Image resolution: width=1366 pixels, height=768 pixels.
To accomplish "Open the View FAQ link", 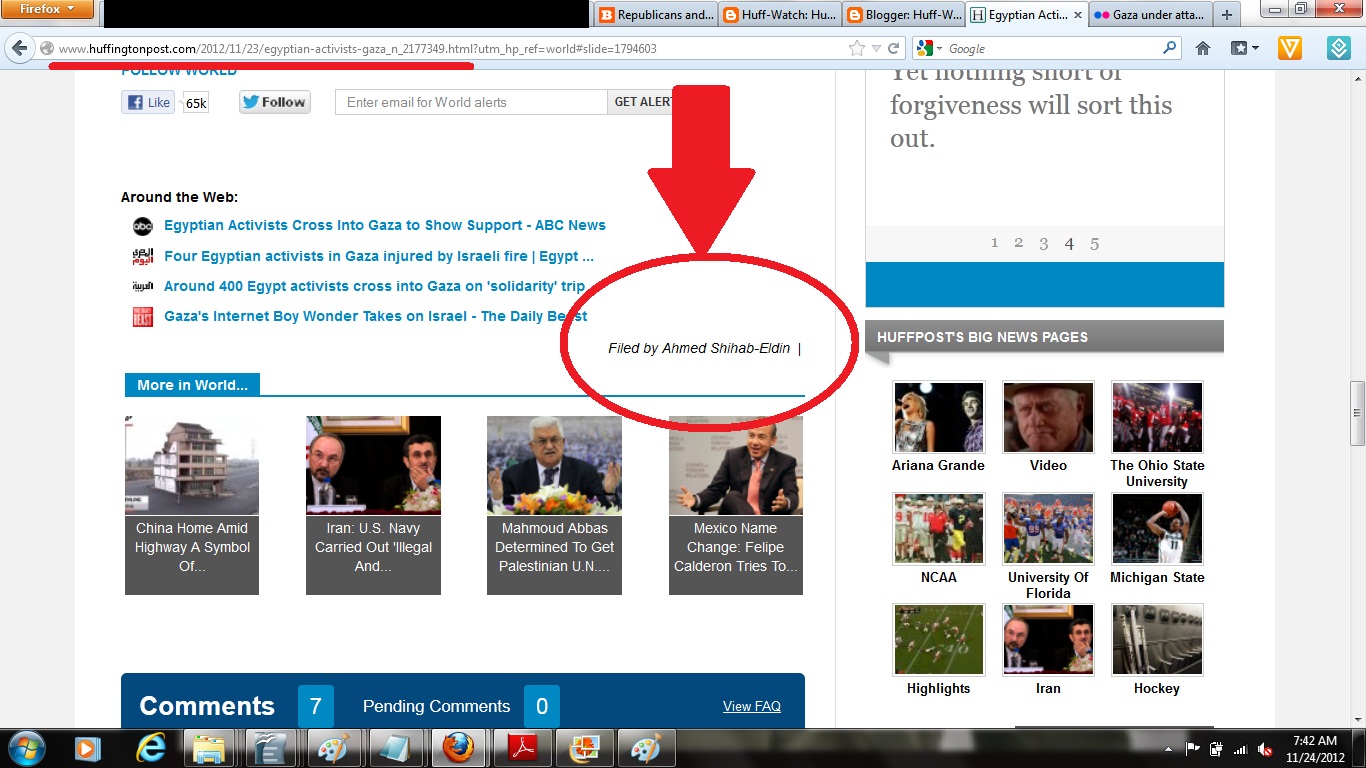I will 752,706.
